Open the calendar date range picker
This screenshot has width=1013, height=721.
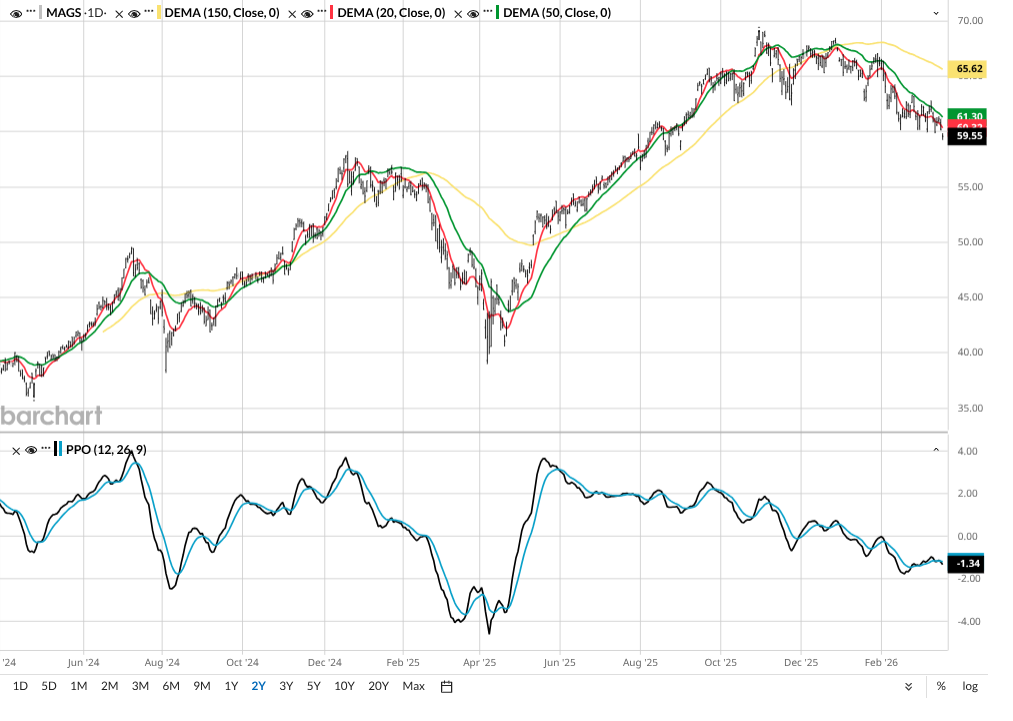446,687
